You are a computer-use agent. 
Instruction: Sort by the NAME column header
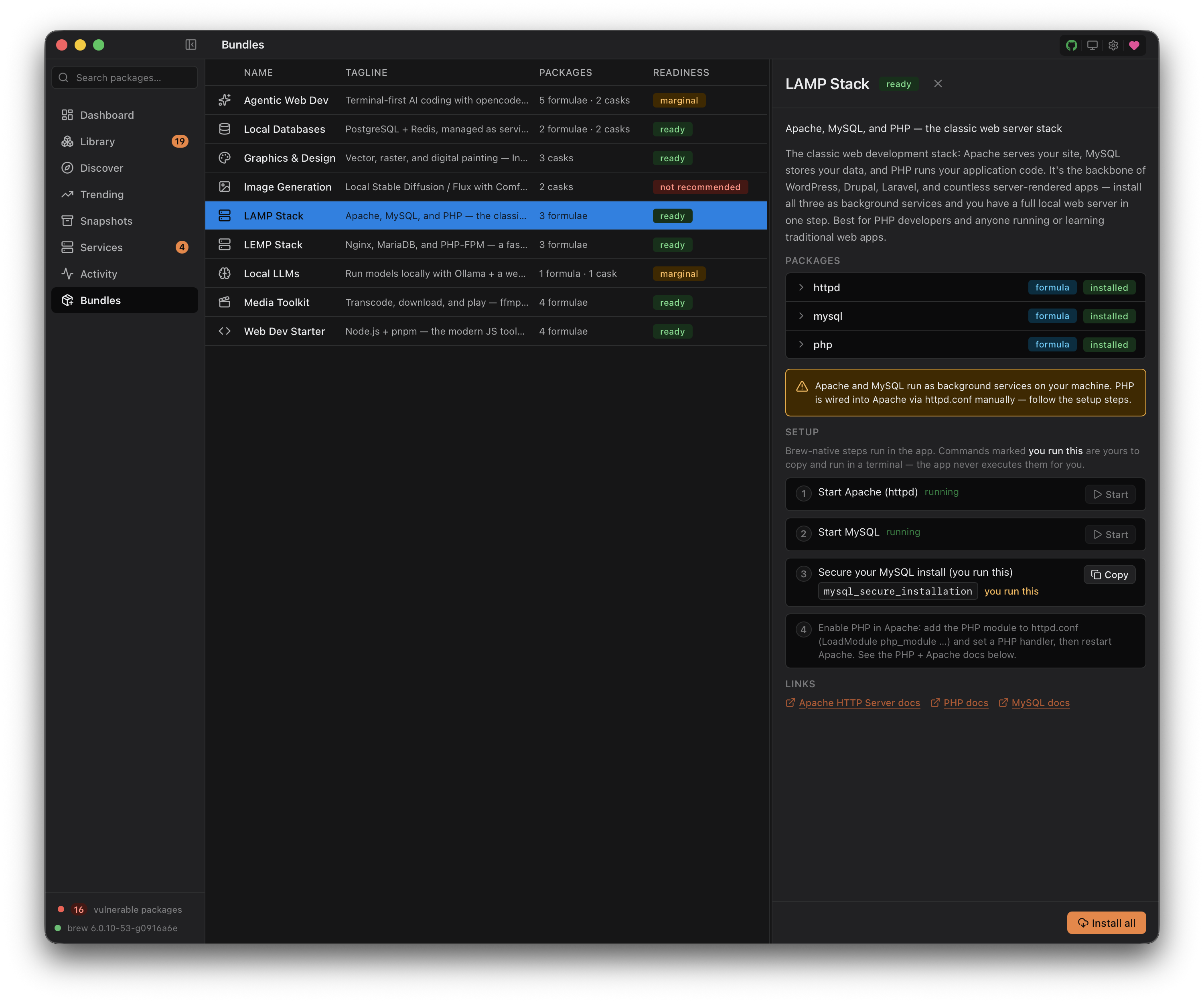tap(258, 72)
